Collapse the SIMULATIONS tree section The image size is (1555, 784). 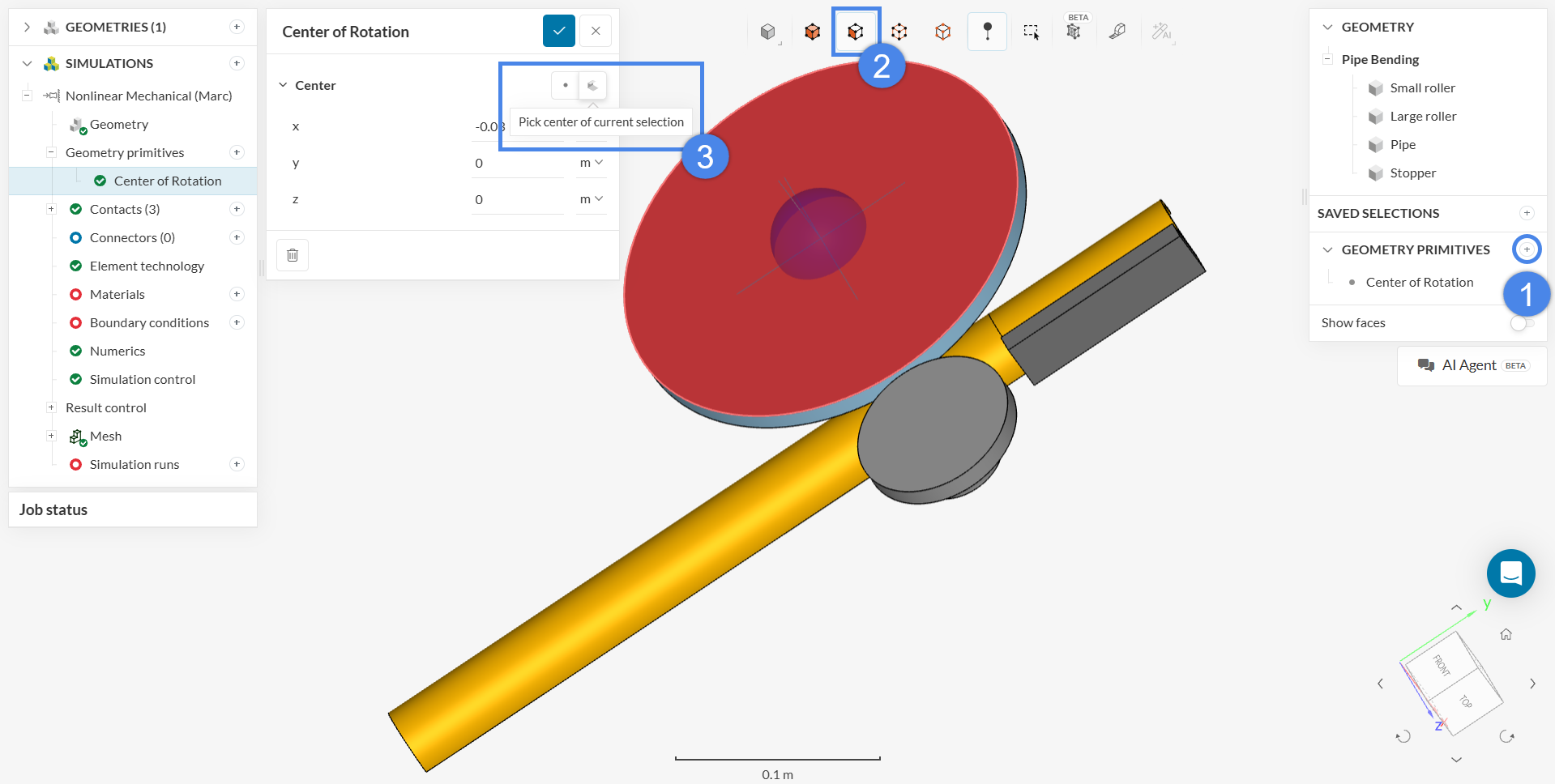coord(28,63)
